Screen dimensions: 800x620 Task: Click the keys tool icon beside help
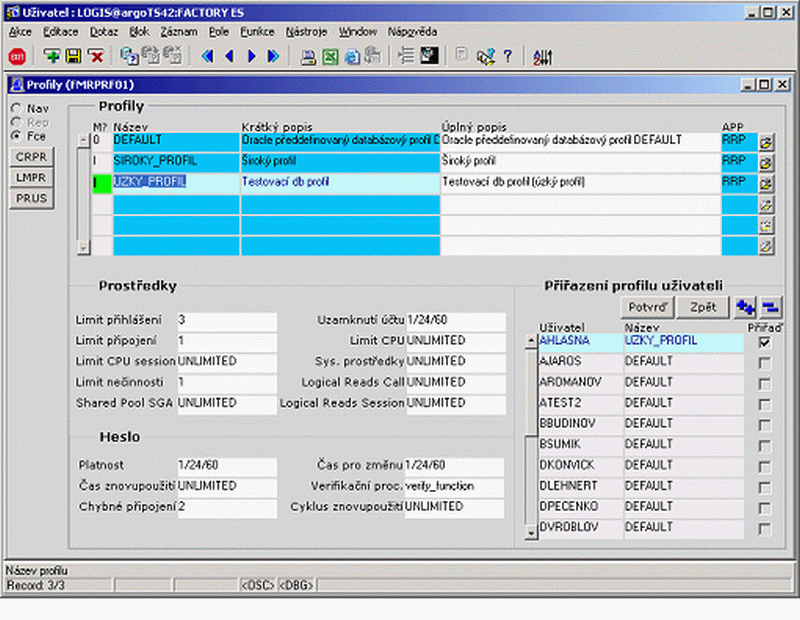pos(486,56)
